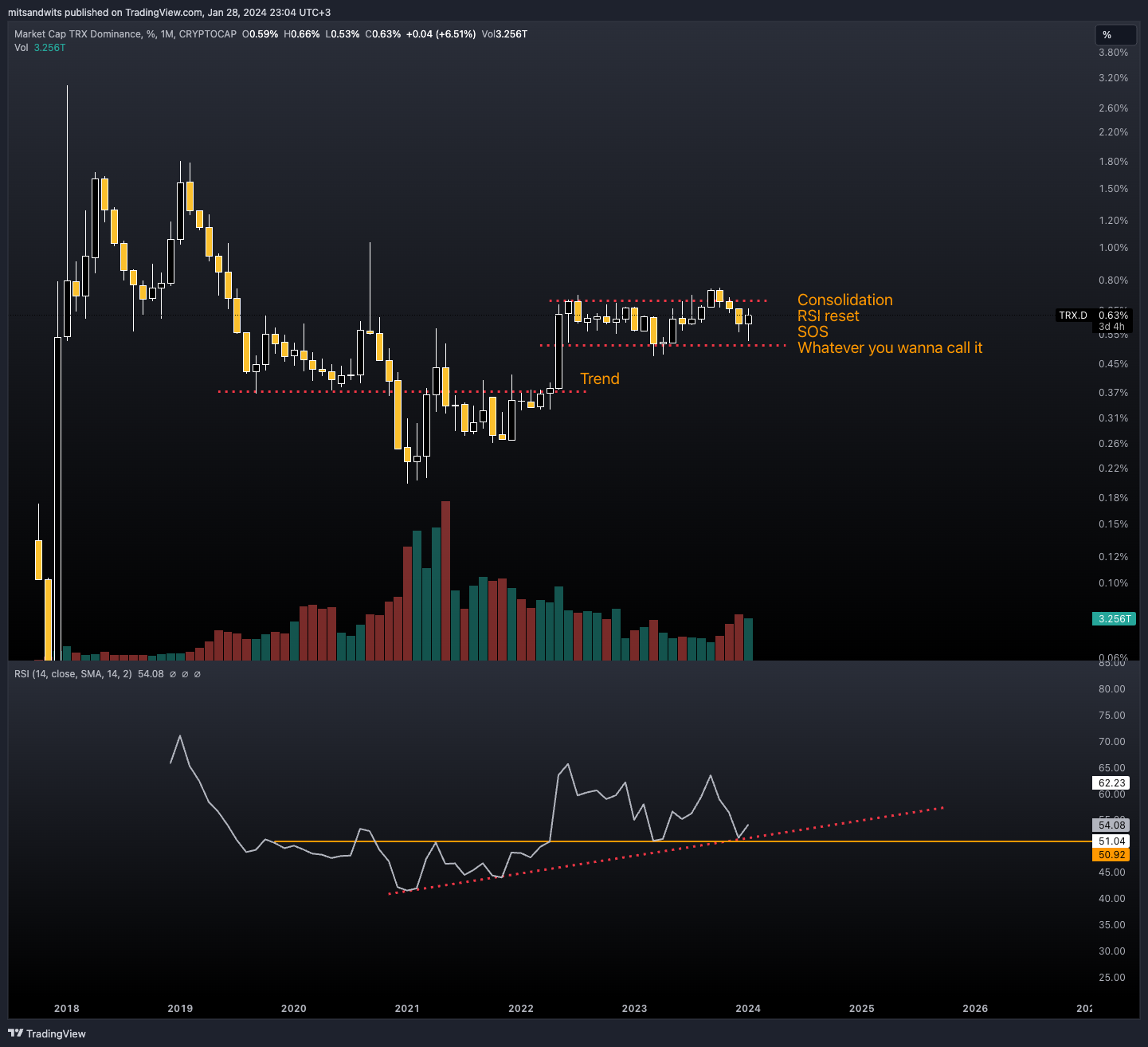Click the 0.80% price axis label
Image resolution: width=1148 pixels, height=1047 pixels.
tap(1114, 280)
